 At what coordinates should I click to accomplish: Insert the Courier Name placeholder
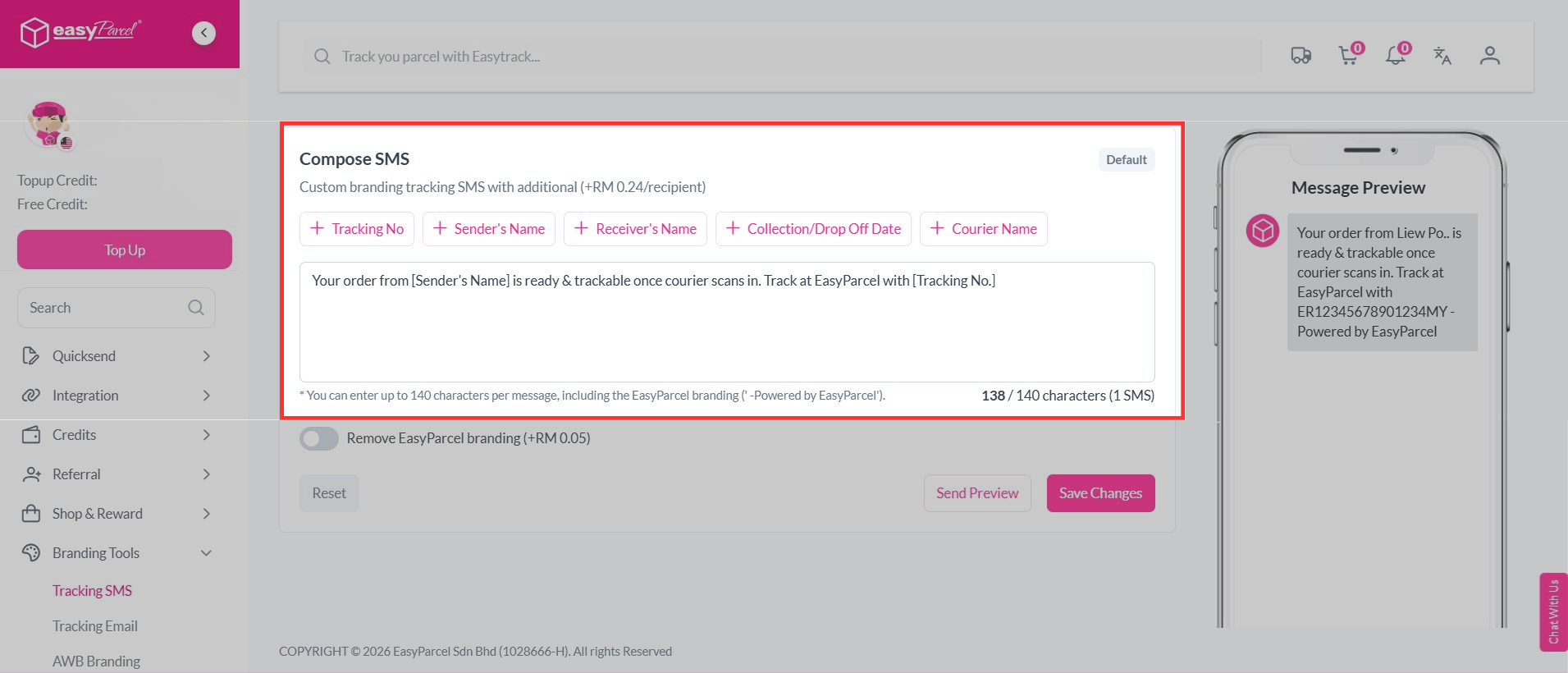tap(984, 229)
